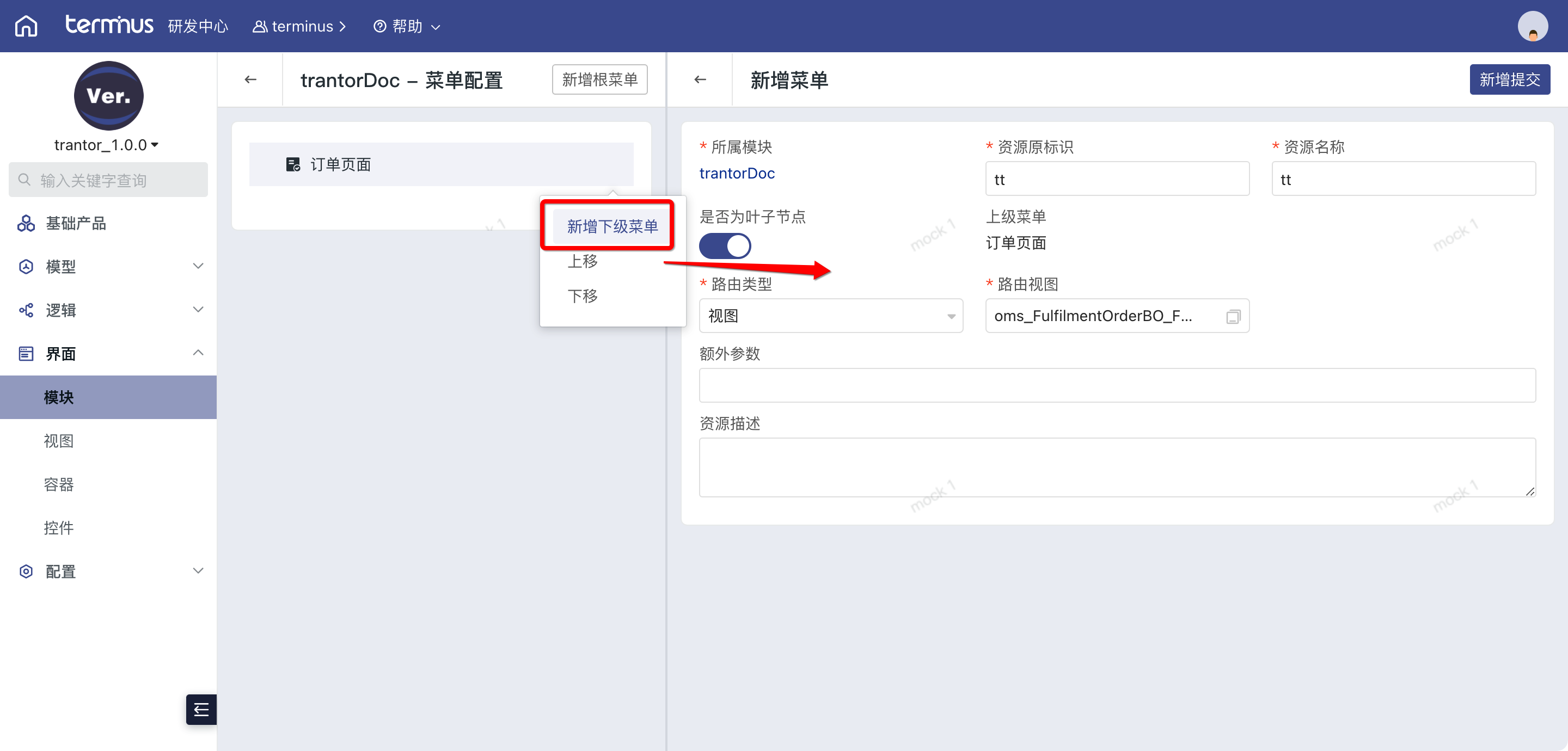The image size is (1568, 751).
Task: Focus the 输入关键字查询 search field
Action: pyautogui.click(x=108, y=180)
